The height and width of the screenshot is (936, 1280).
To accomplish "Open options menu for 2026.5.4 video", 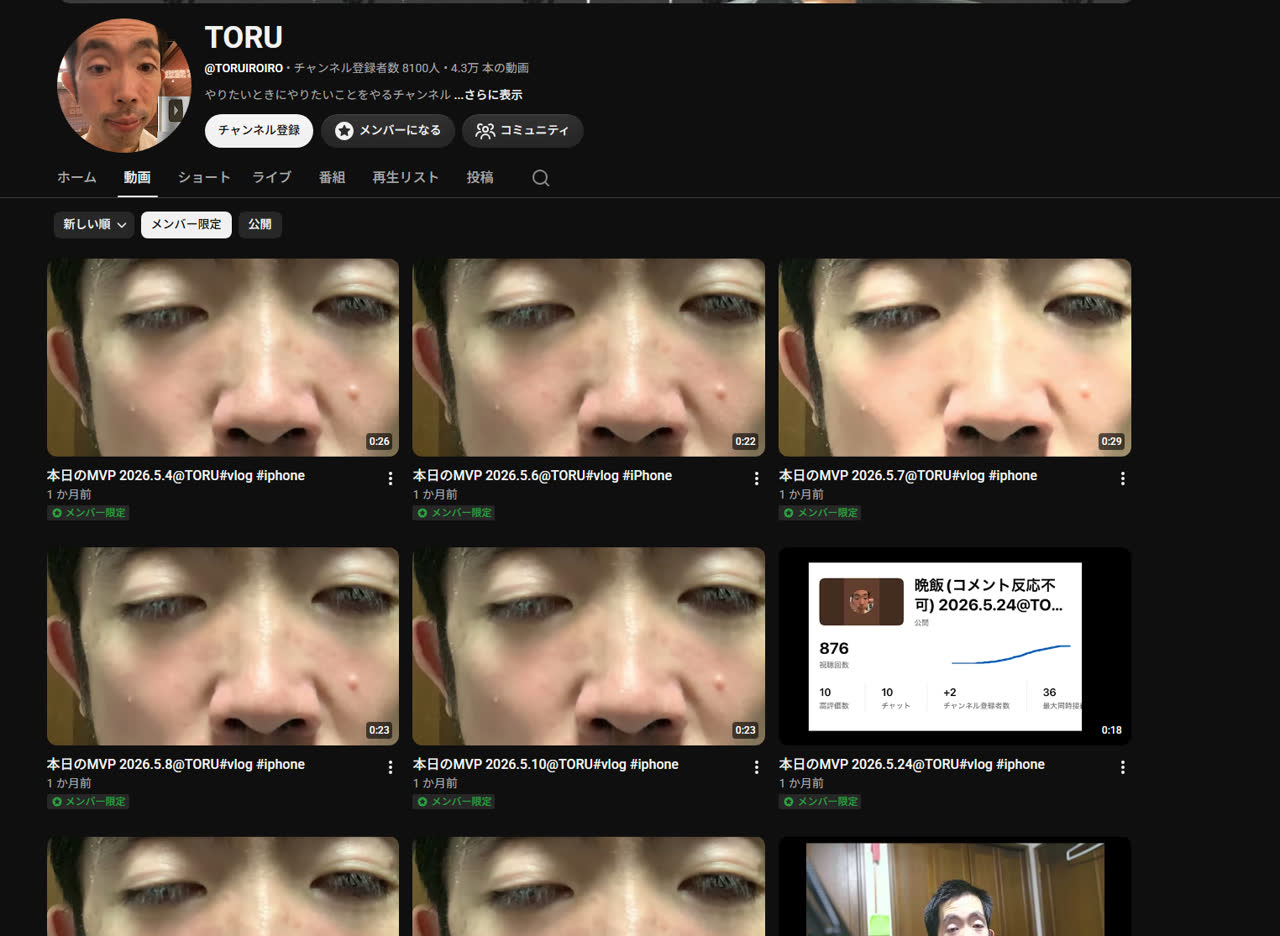I will [390, 478].
